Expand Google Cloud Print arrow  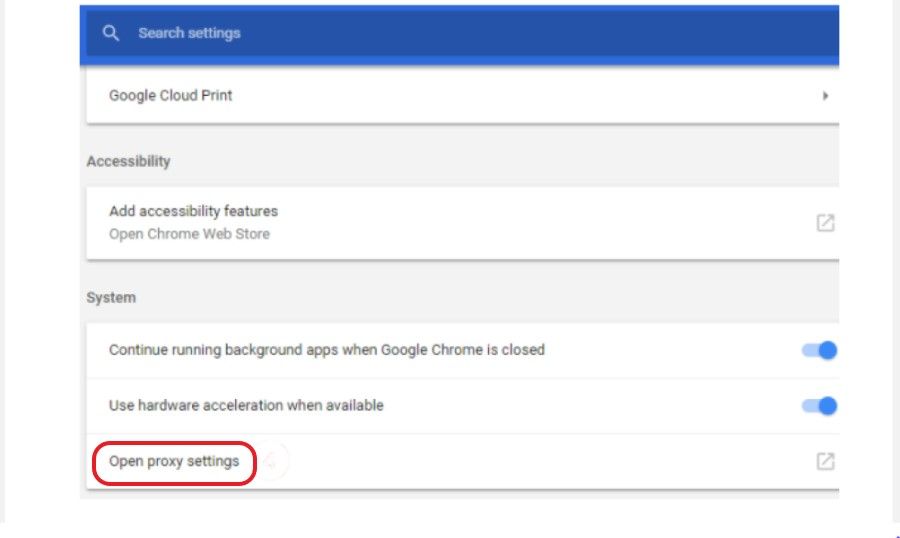825,96
